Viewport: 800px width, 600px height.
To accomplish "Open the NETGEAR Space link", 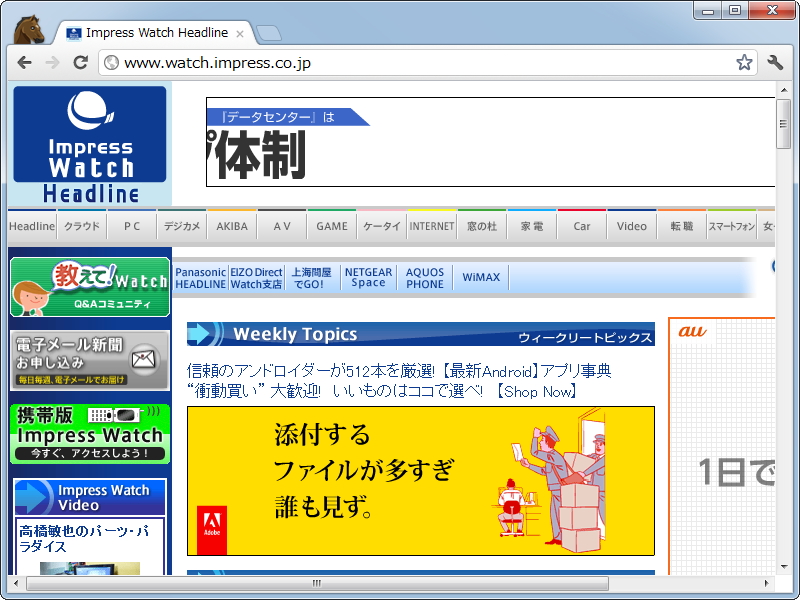I will [368, 277].
